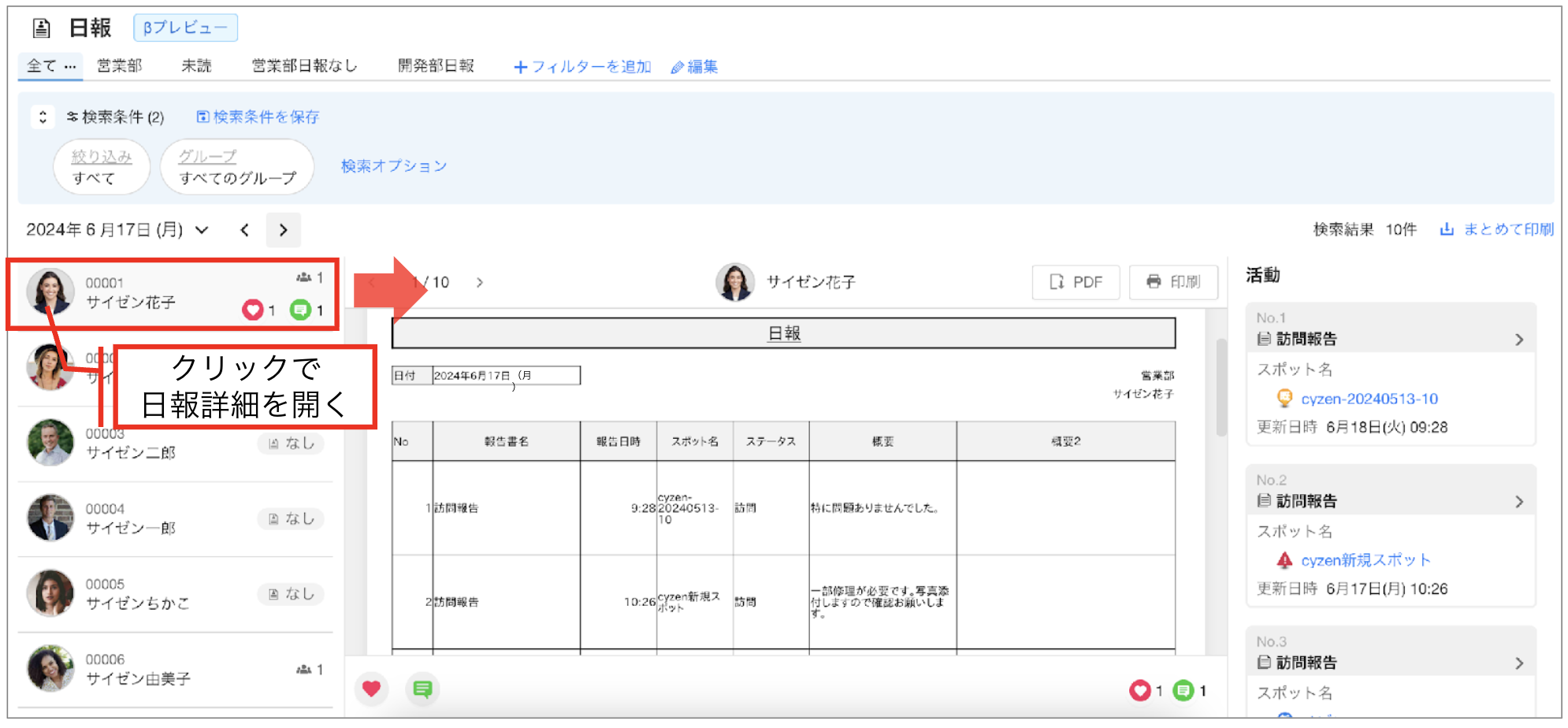Export report with PDF button

click(x=1076, y=282)
